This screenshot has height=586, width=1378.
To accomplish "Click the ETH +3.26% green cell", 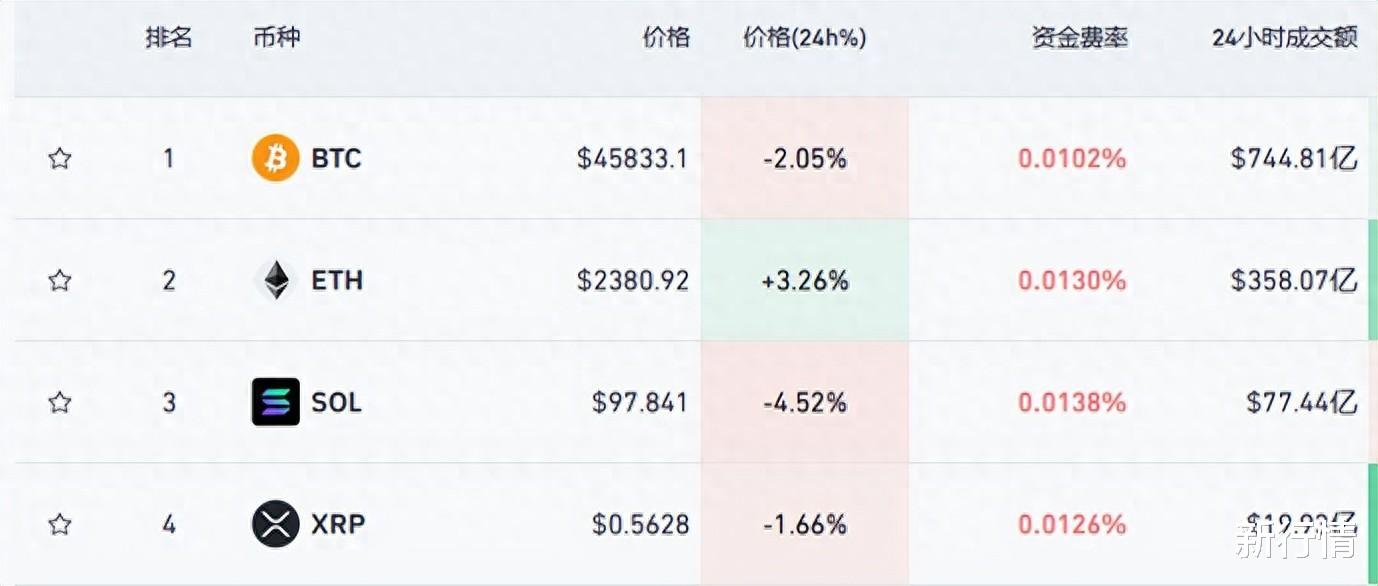I will click(805, 281).
